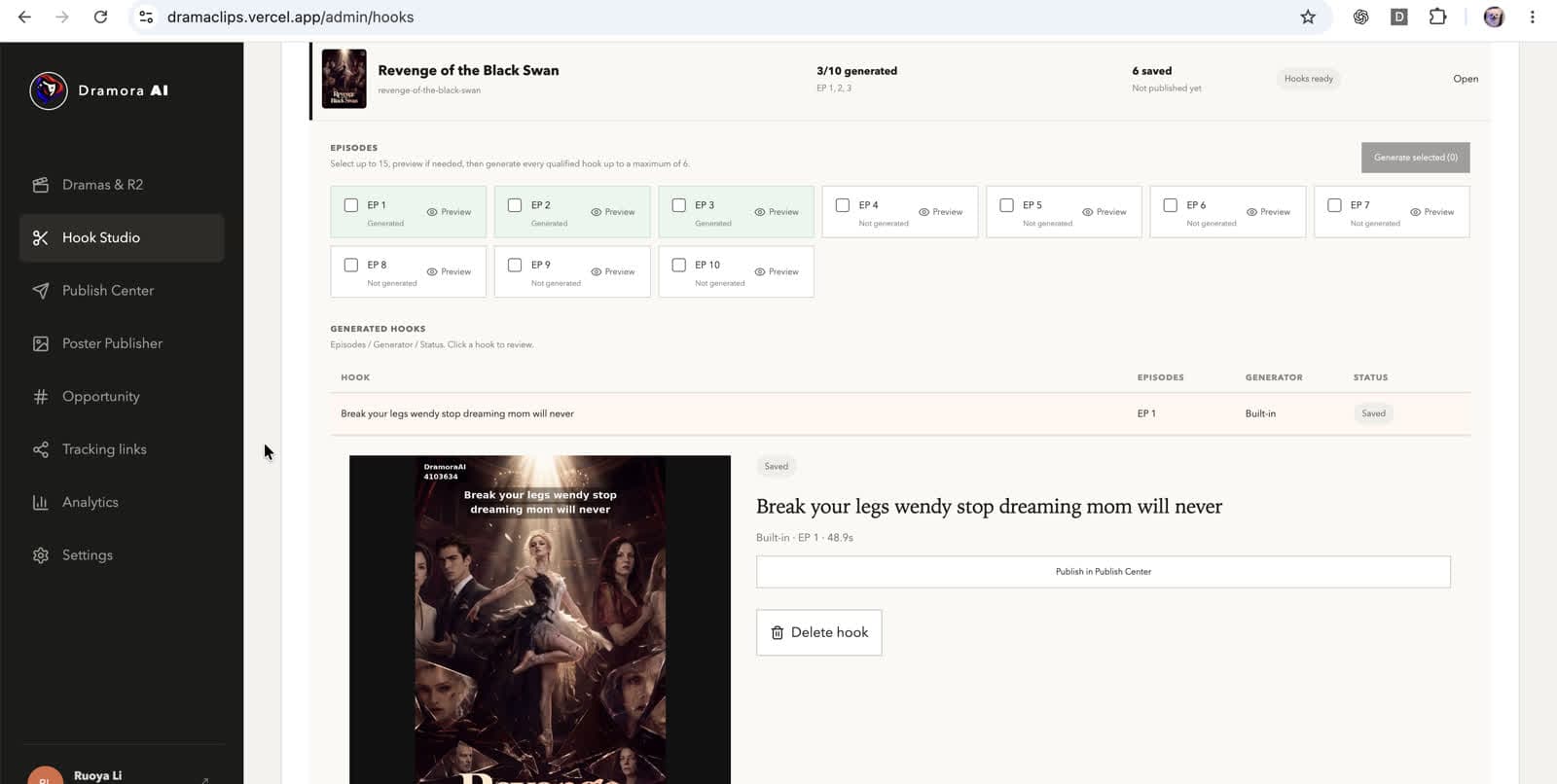Select Hook Studio in the sidebar
This screenshot has width=1557, height=784.
point(122,237)
